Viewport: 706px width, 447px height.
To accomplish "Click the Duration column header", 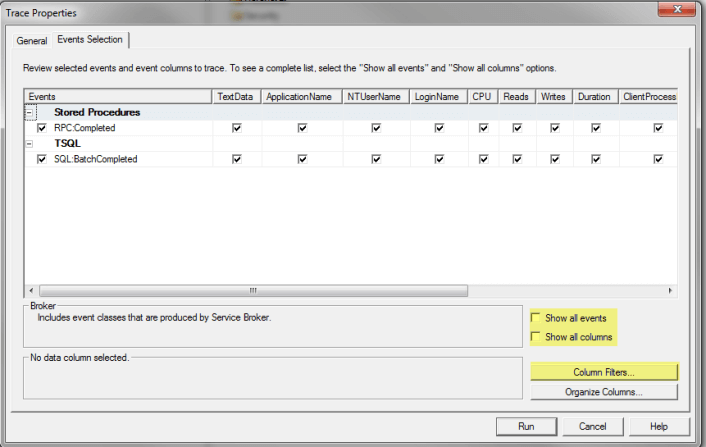I will 596,97.
